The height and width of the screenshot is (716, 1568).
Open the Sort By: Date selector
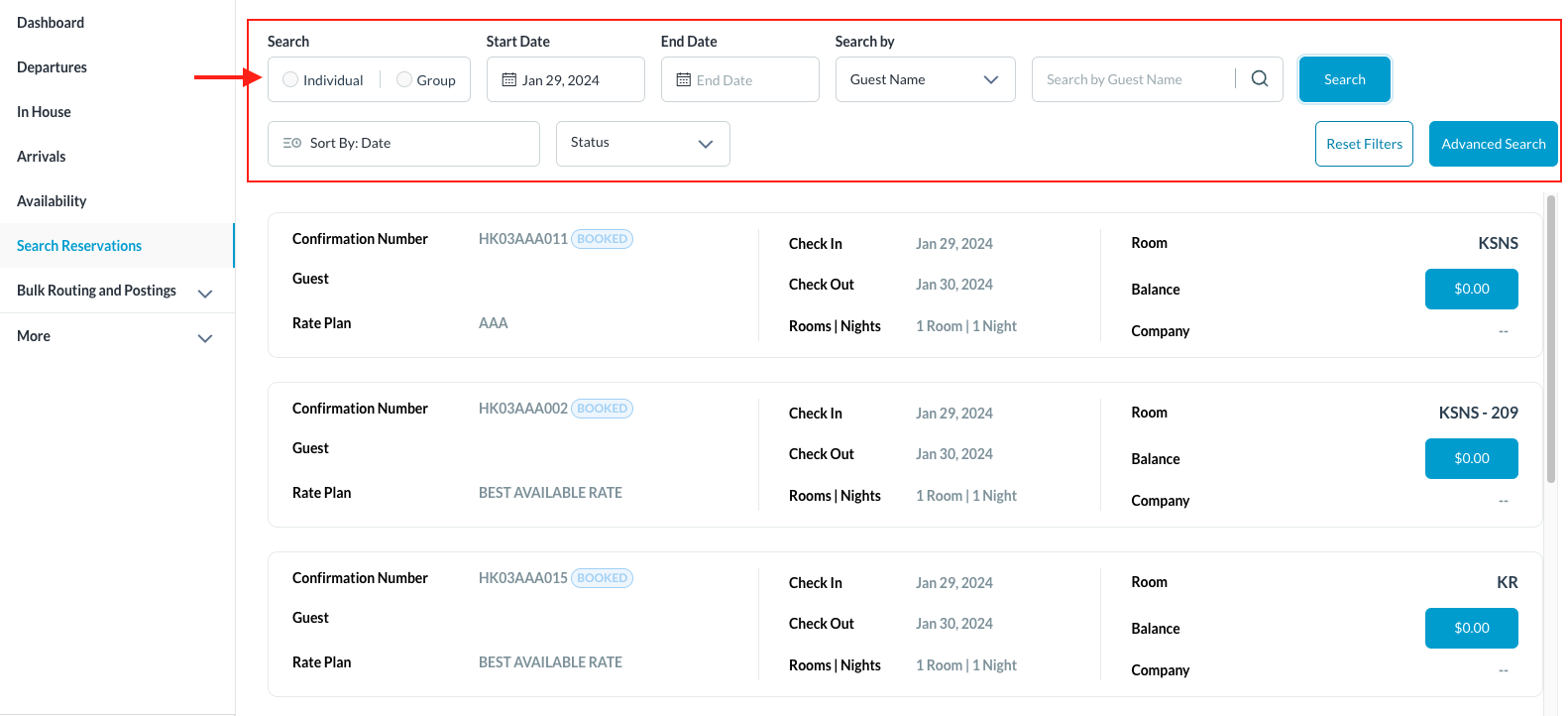click(x=403, y=144)
